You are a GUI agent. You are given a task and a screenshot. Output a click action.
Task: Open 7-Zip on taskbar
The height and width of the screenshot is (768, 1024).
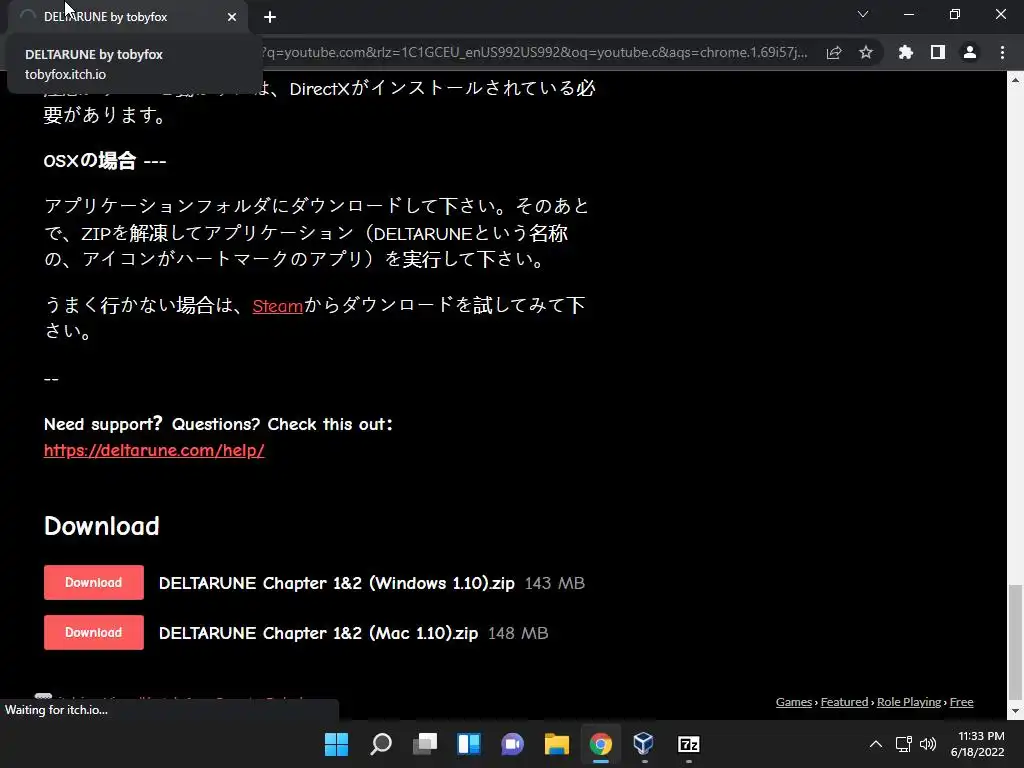[x=689, y=744]
